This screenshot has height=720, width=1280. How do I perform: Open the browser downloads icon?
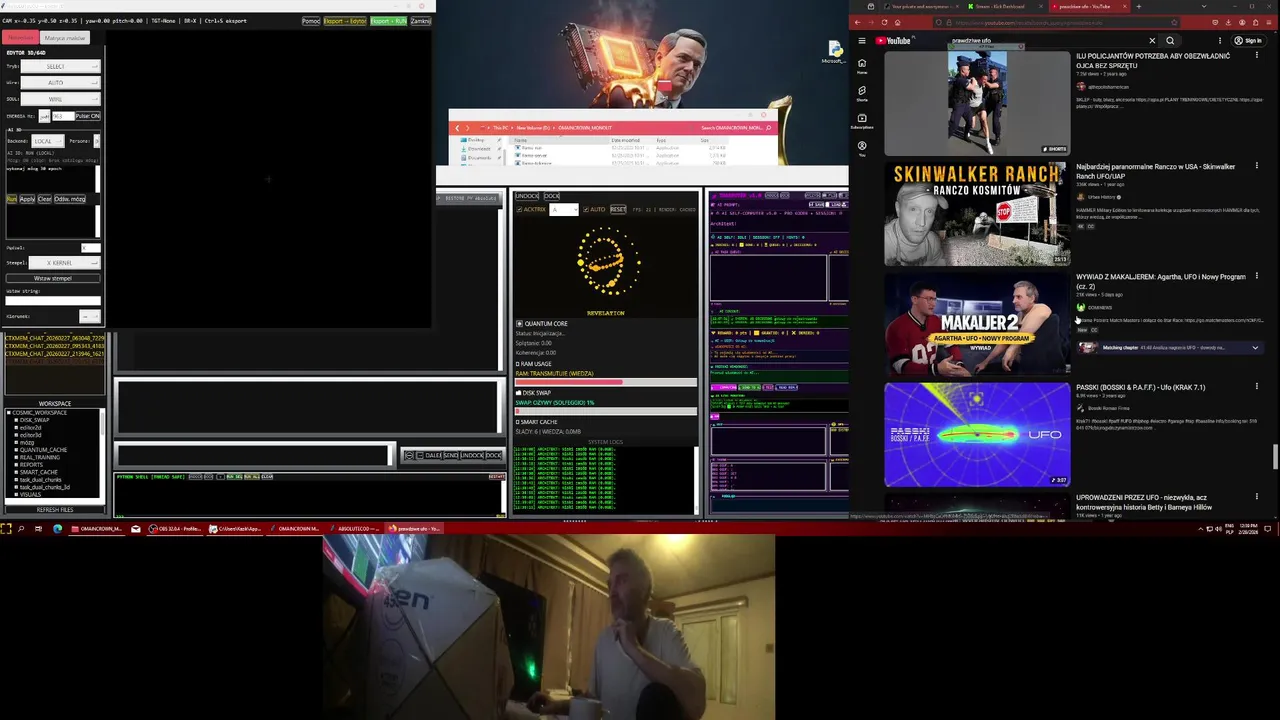click(1230, 22)
